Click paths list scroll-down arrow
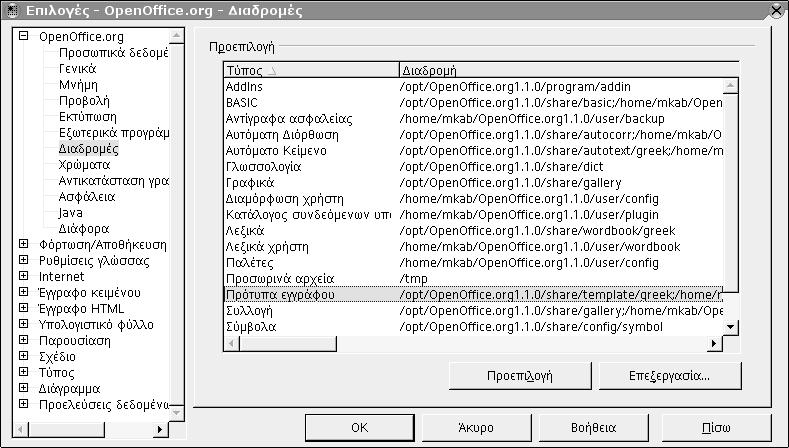 tap(730, 327)
